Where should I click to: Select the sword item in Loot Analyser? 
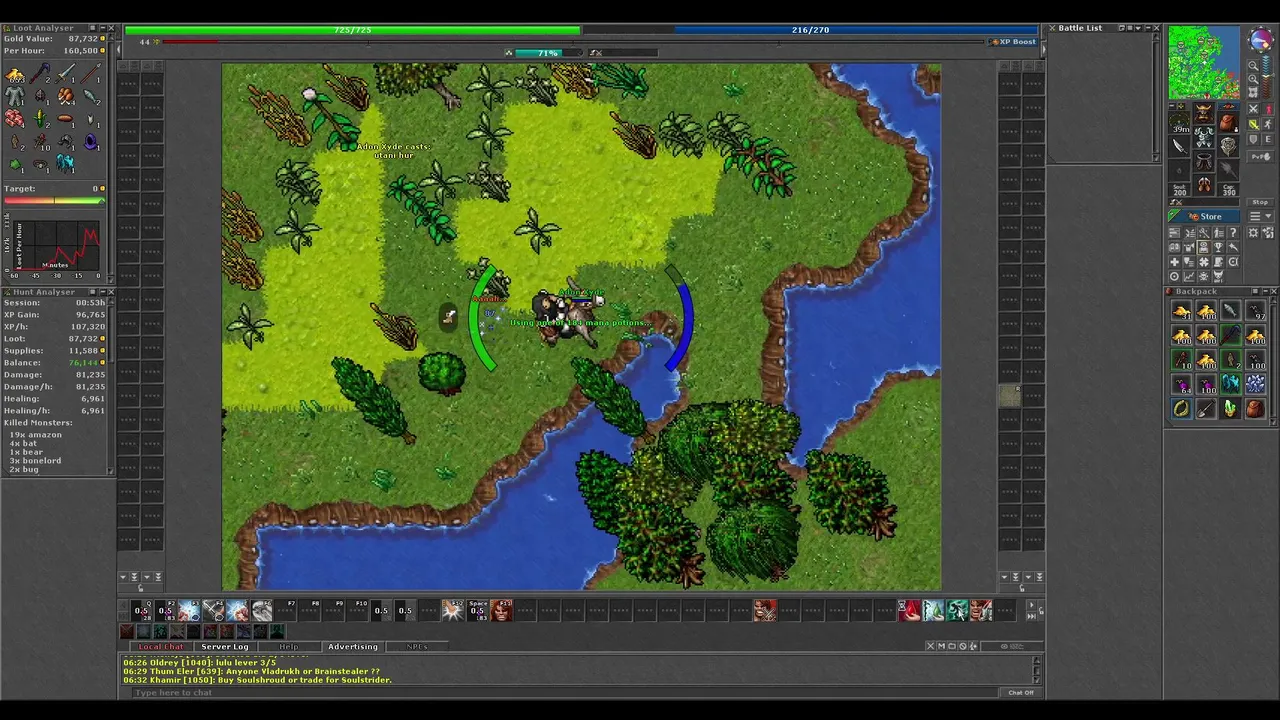point(66,72)
